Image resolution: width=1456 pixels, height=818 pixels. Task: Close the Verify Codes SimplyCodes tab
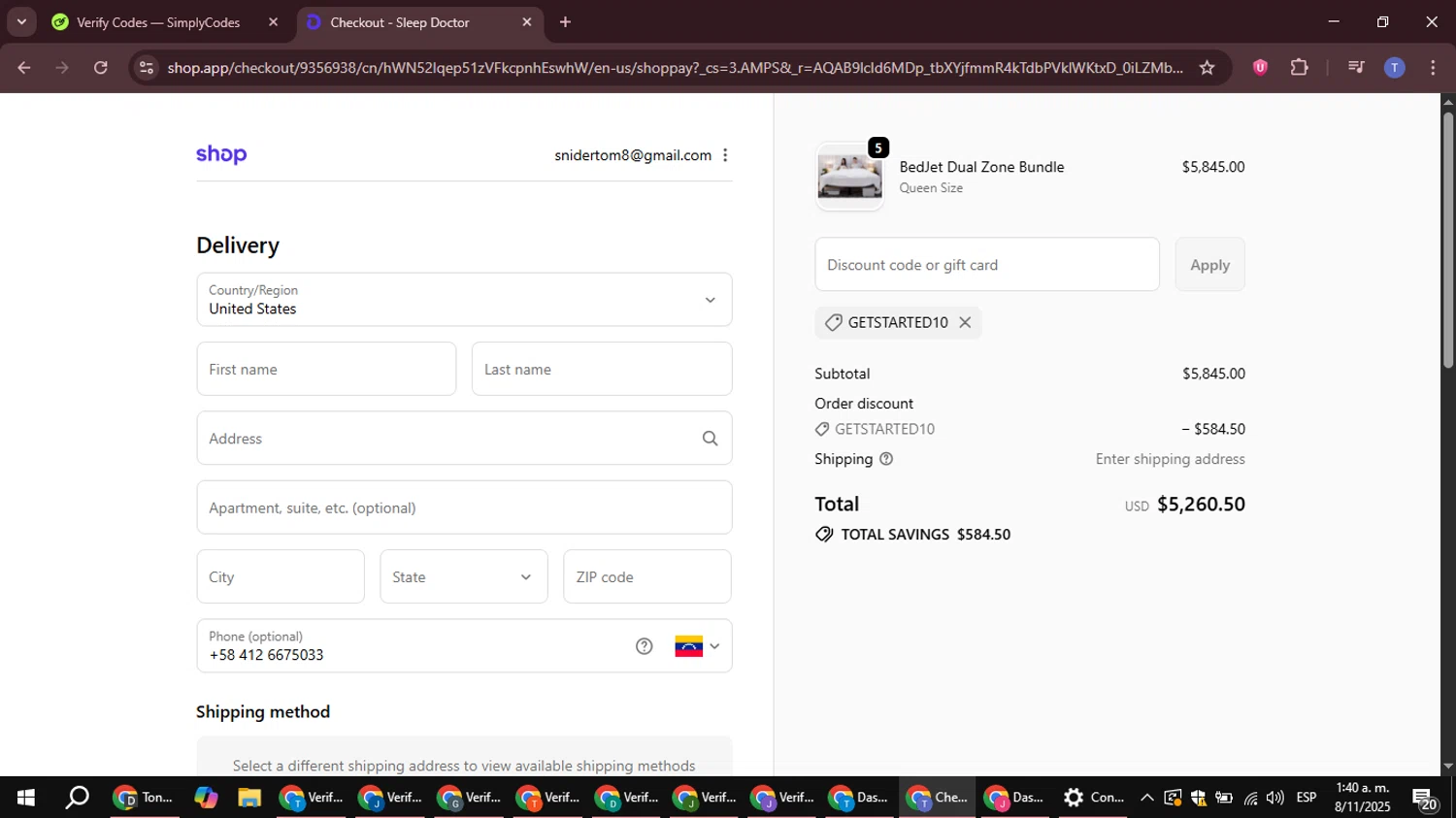click(x=273, y=21)
